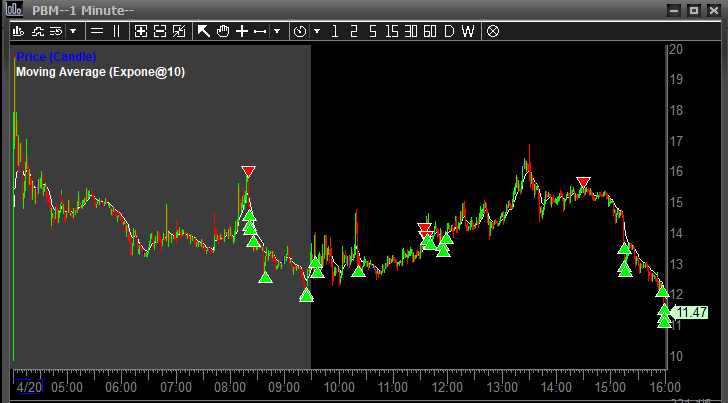Viewport: 728px width, 403px height.
Task: Click the zoom in plus-box icon
Action: click(x=141, y=32)
